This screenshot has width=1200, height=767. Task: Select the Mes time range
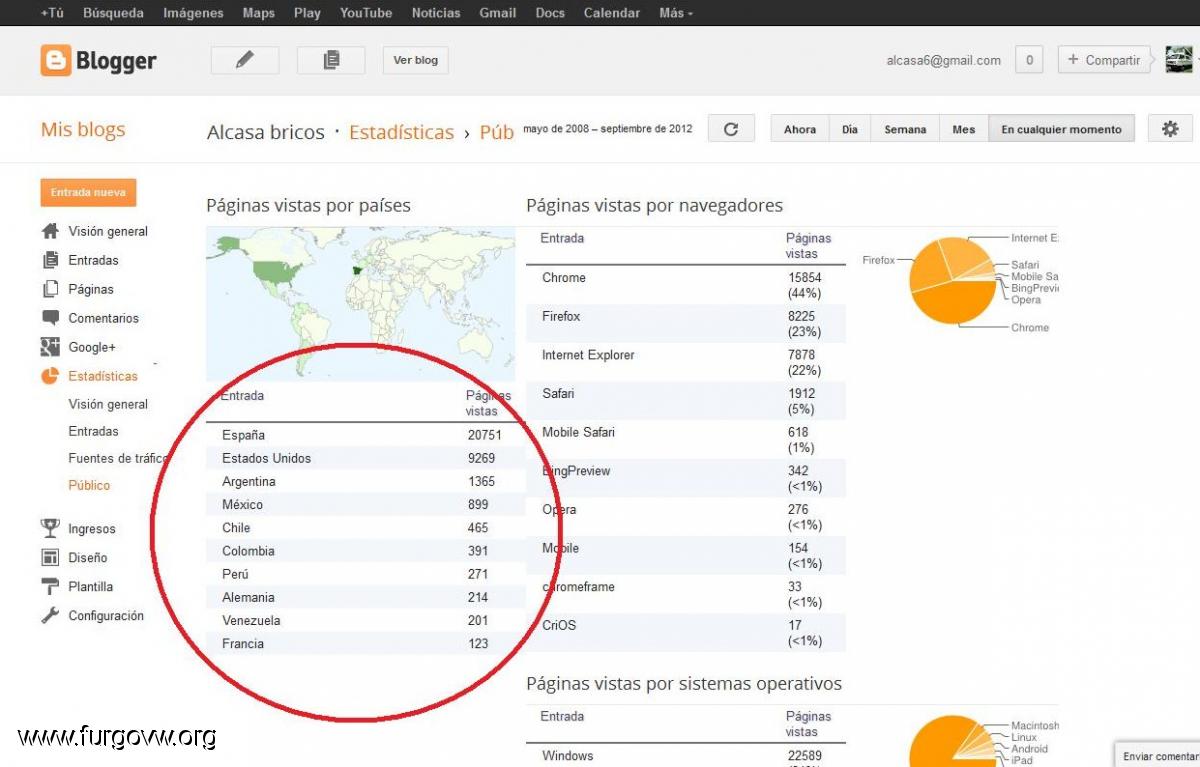coord(964,129)
